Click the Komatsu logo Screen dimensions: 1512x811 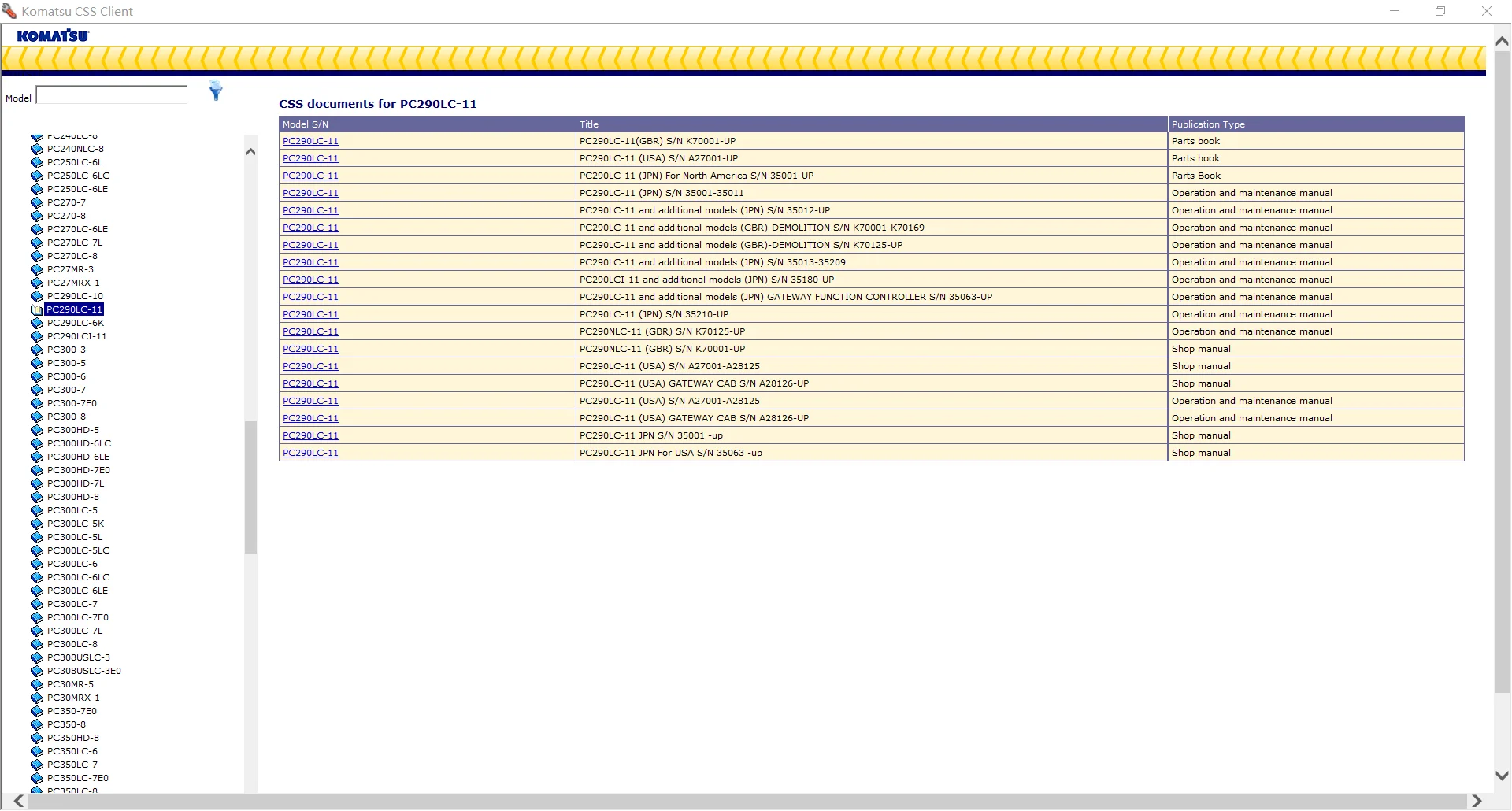[x=53, y=36]
